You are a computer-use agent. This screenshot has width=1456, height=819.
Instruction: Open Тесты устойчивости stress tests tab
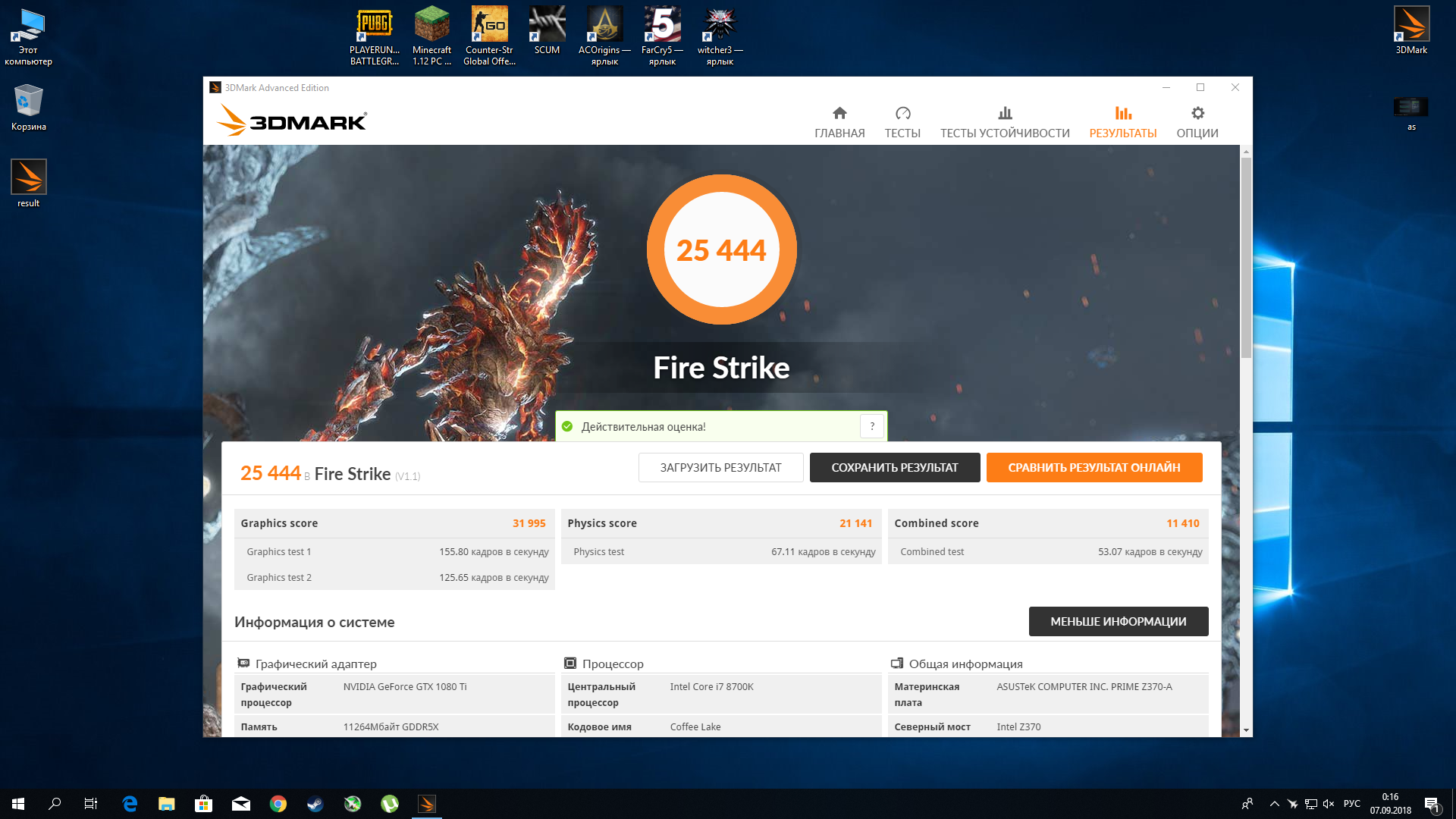pyautogui.click(x=1005, y=122)
